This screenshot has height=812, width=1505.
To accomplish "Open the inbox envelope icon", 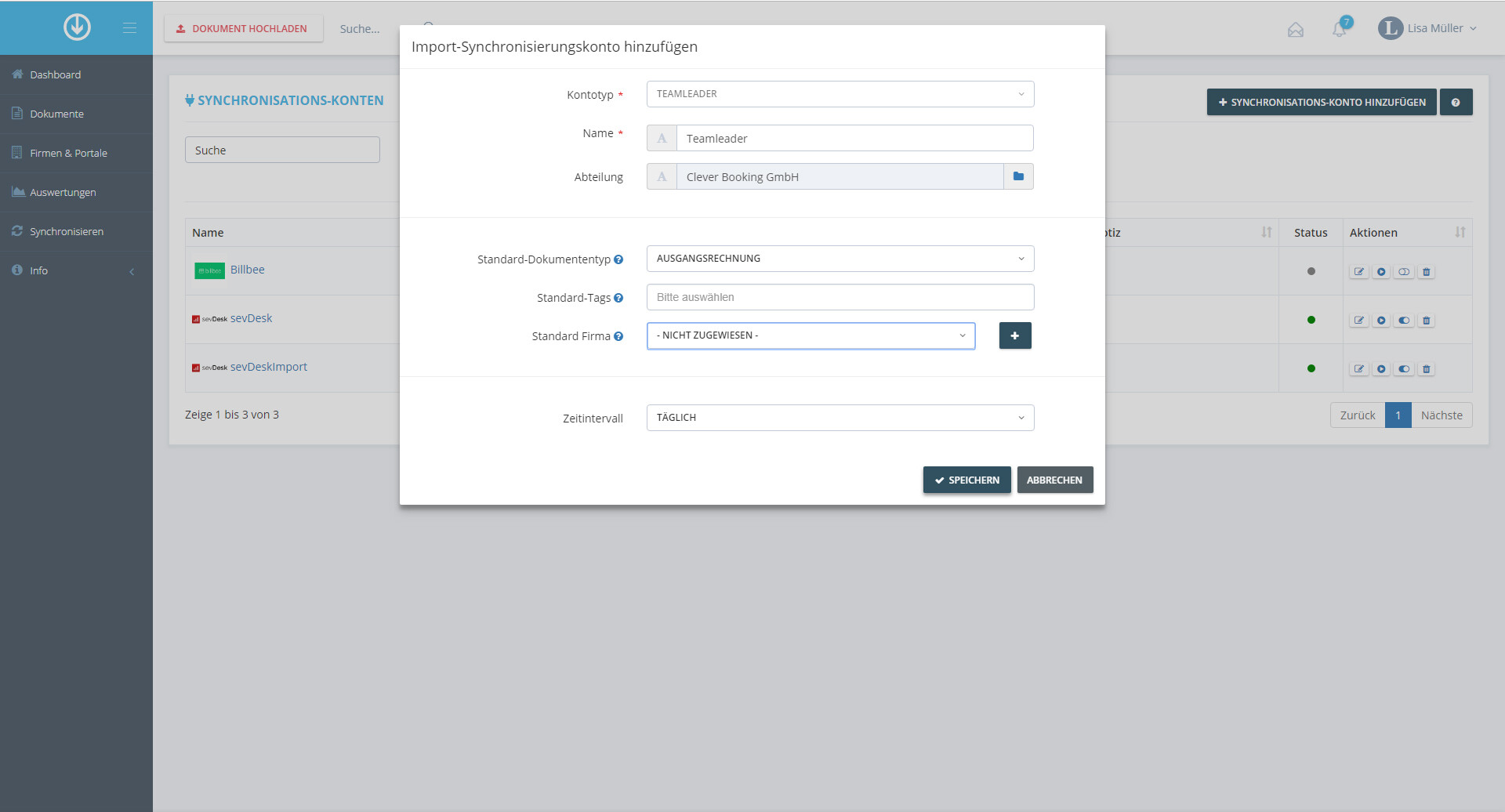I will coord(1296,30).
